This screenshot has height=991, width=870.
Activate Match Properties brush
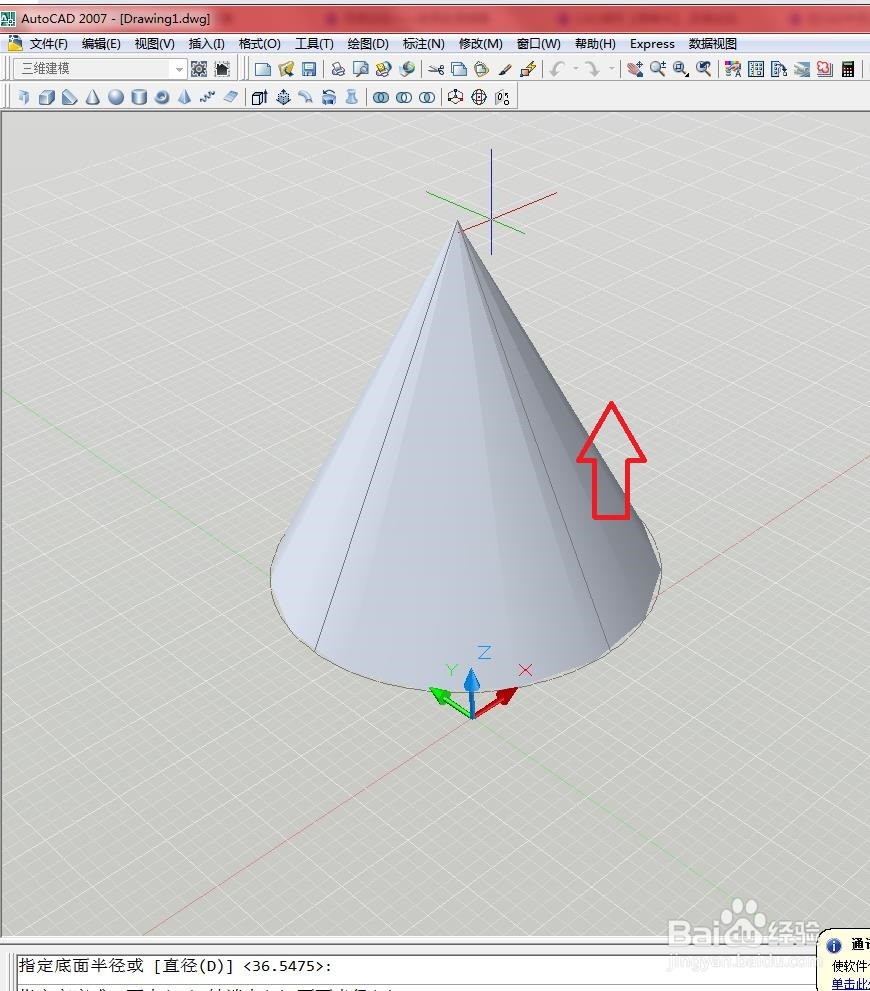pyautogui.click(x=505, y=69)
